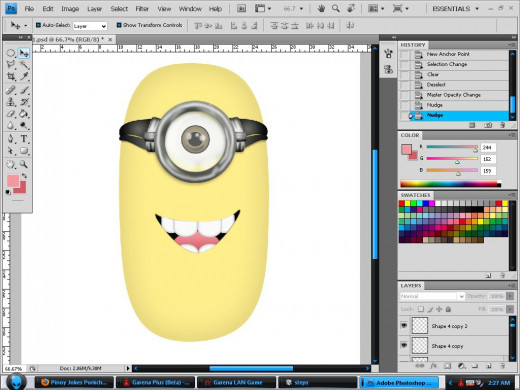Select the Type tool
Viewport: 520px width, 390px height.
[x=24, y=139]
